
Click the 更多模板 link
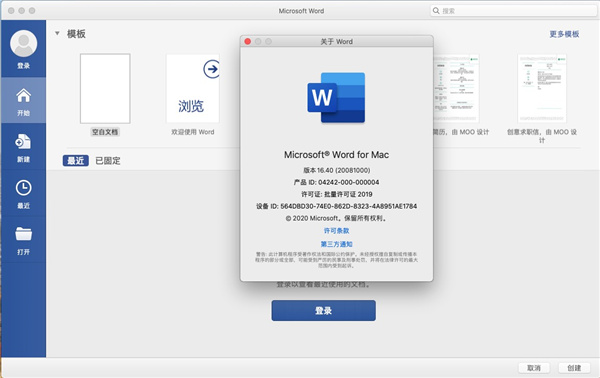tap(564, 34)
